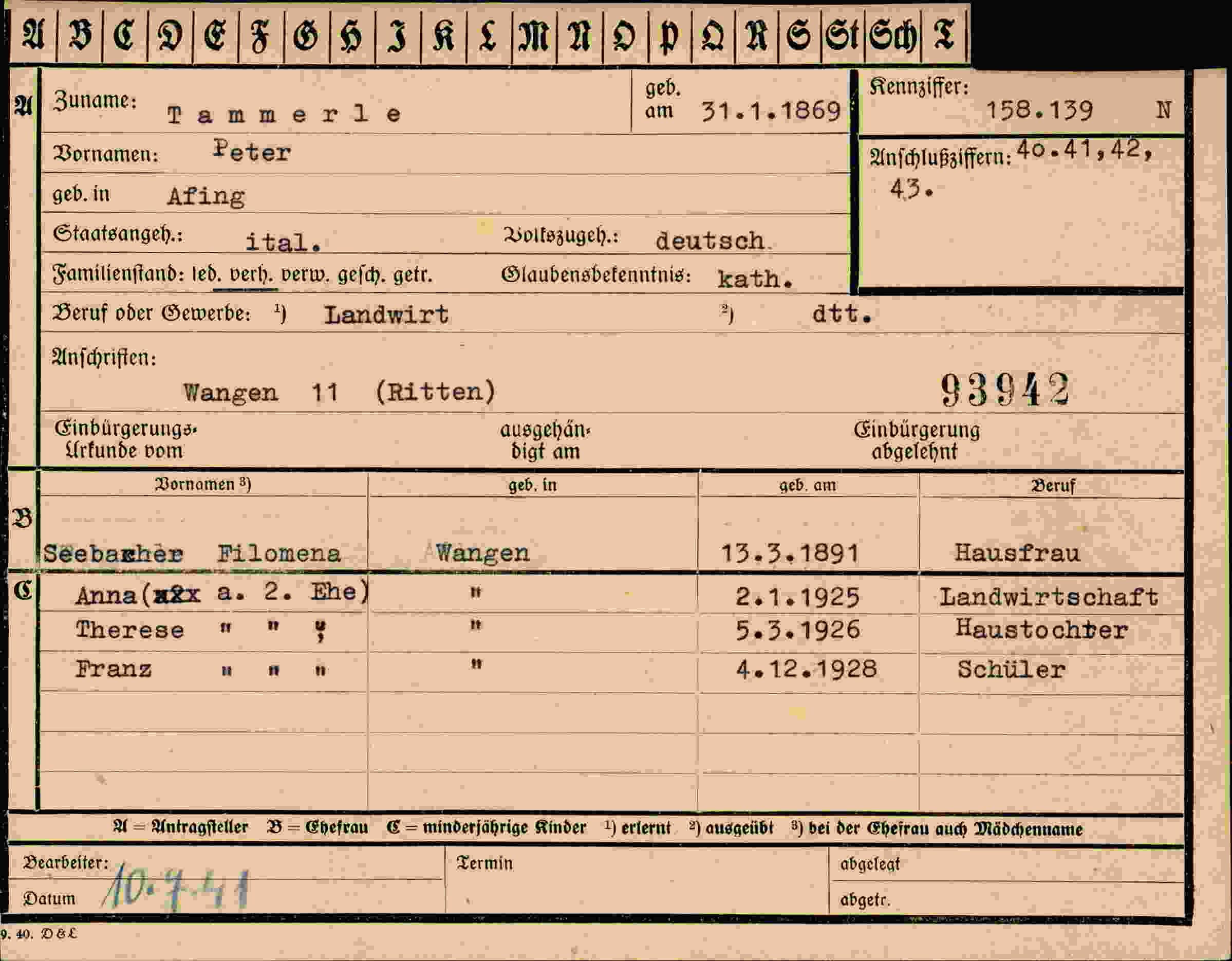
Task: Click the 'Anschriften:' label
Action: (104, 357)
